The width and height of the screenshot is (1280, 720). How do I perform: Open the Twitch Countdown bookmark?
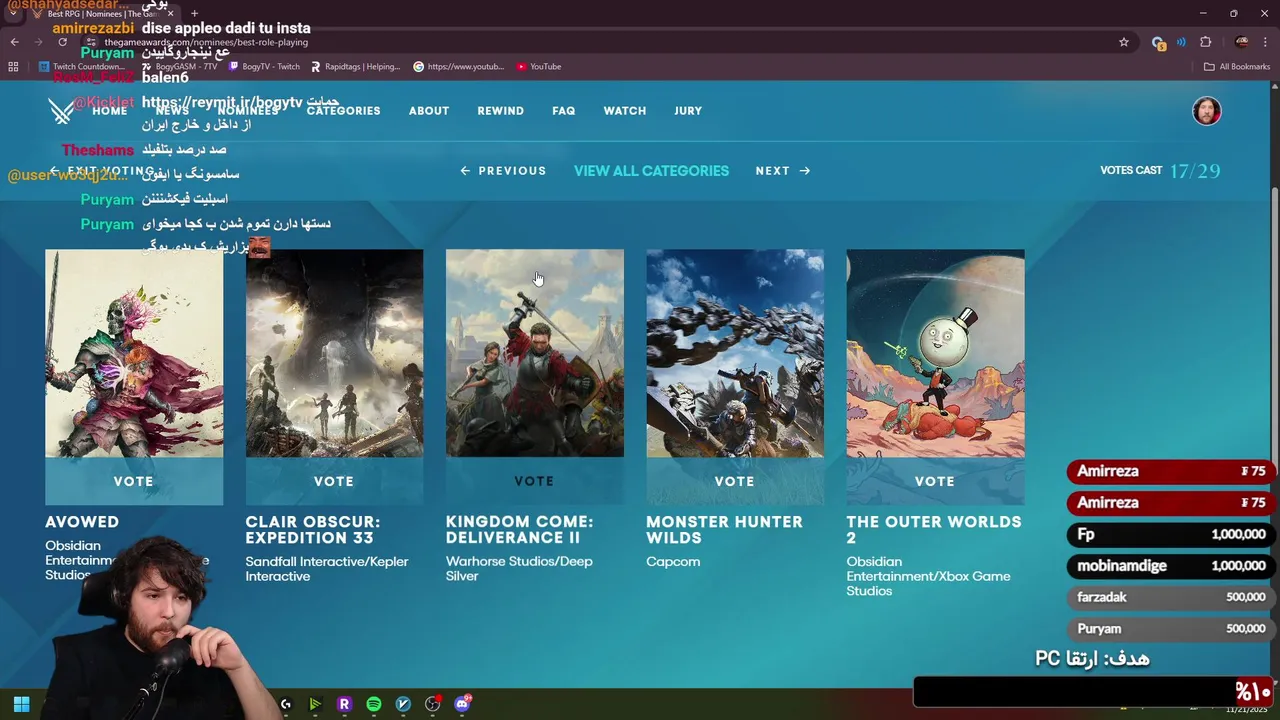click(82, 67)
